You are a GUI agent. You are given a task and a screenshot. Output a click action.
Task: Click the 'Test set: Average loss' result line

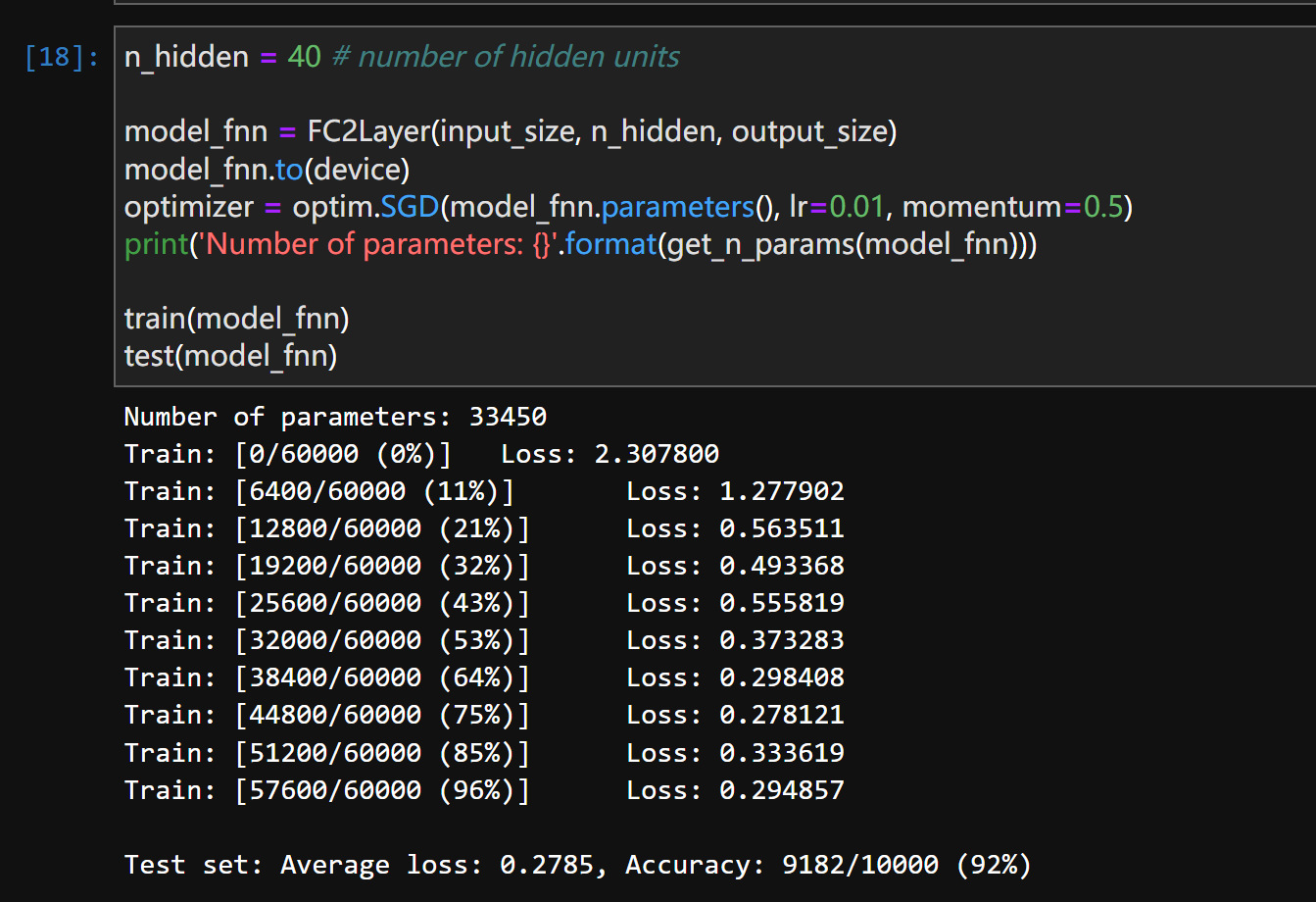pos(578,865)
